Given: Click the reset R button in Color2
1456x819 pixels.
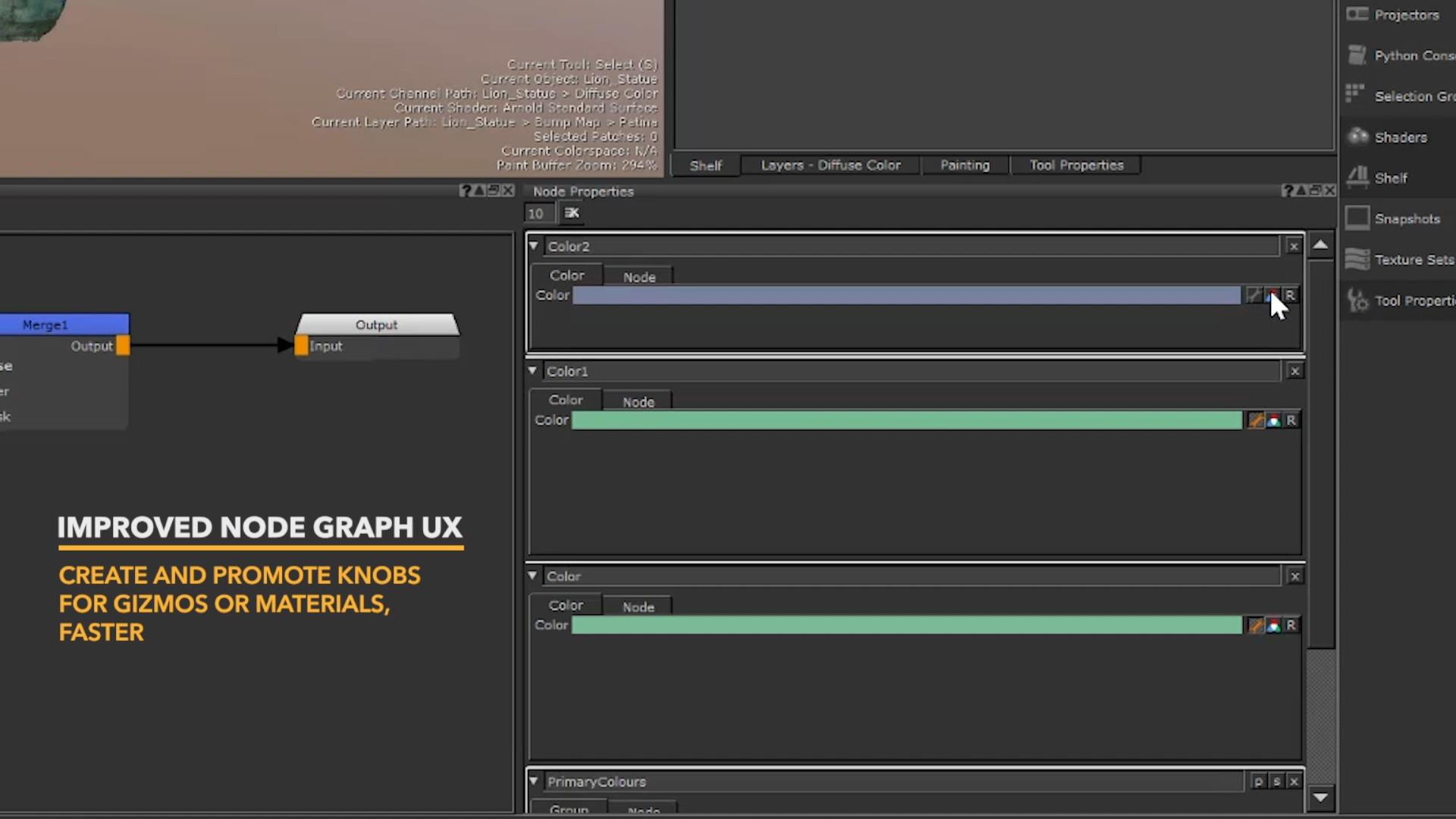Looking at the screenshot, I should click(x=1291, y=296).
